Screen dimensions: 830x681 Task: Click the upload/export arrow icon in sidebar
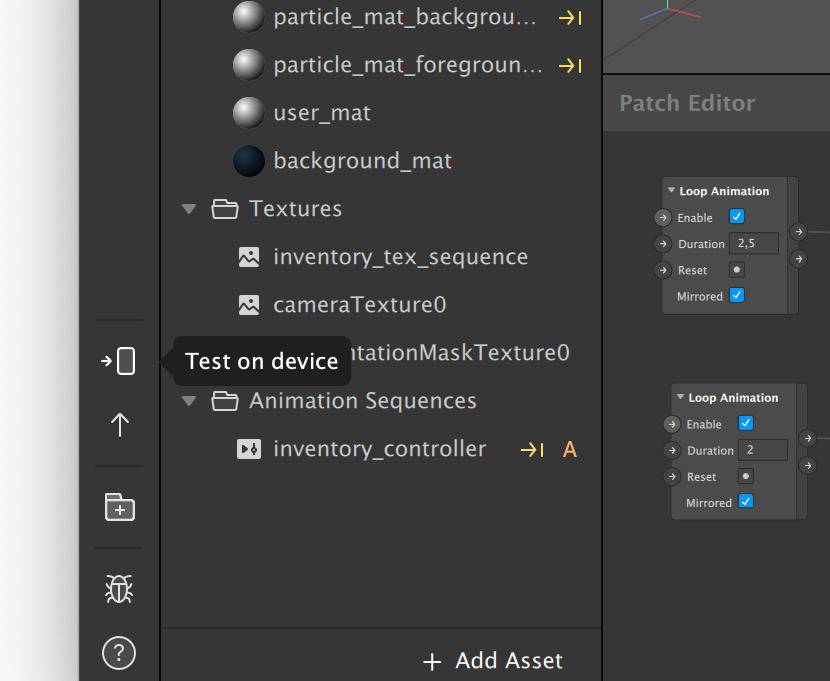pyautogui.click(x=119, y=424)
